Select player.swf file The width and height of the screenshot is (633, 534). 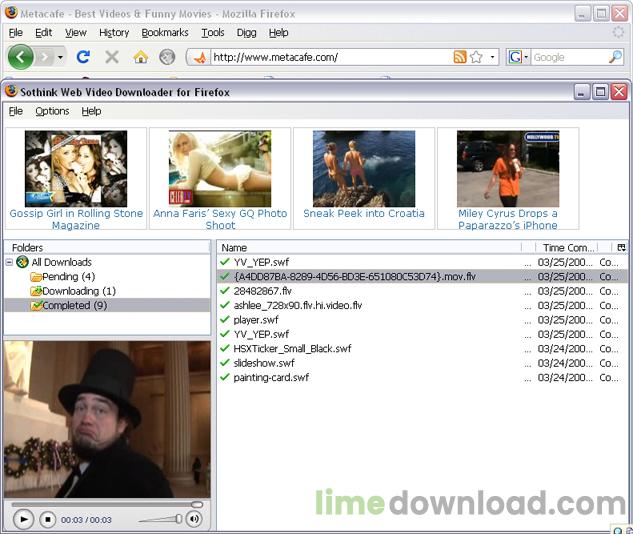click(x=422, y=320)
